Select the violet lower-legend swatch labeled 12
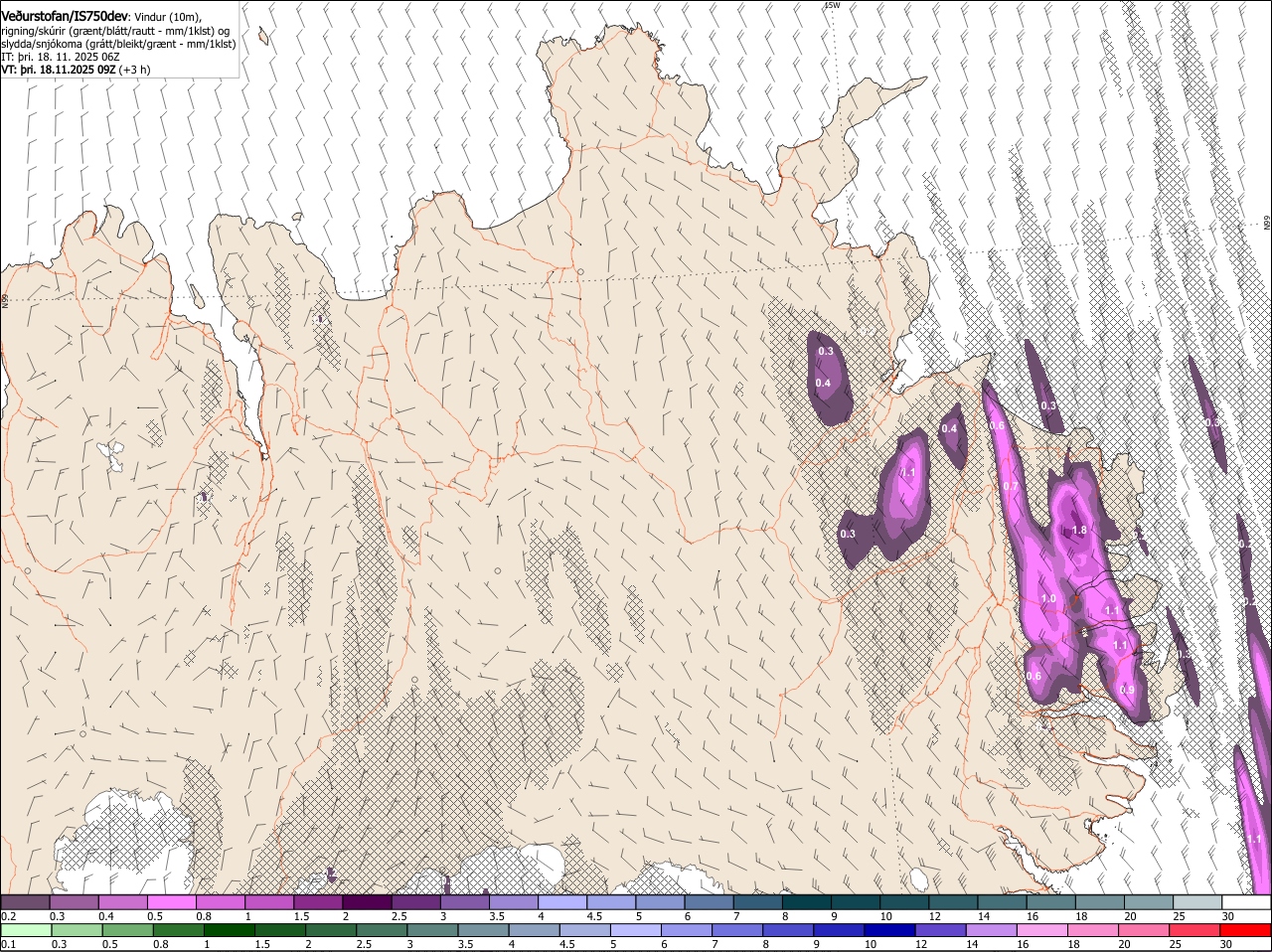The height and width of the screenshot is (952, 1272). pyautogui.click(x=941, y=930)
